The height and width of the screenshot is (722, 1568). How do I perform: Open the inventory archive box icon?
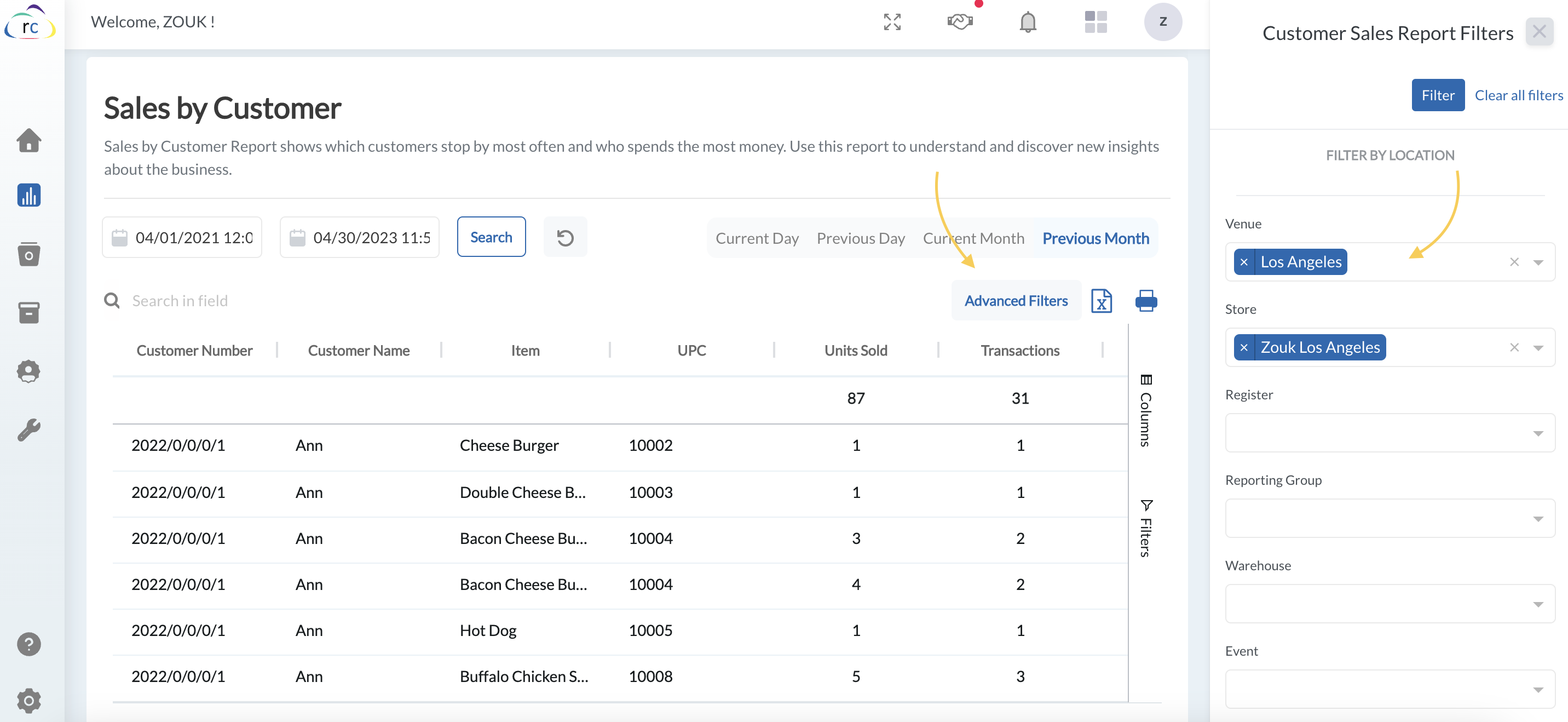[28, 313]
